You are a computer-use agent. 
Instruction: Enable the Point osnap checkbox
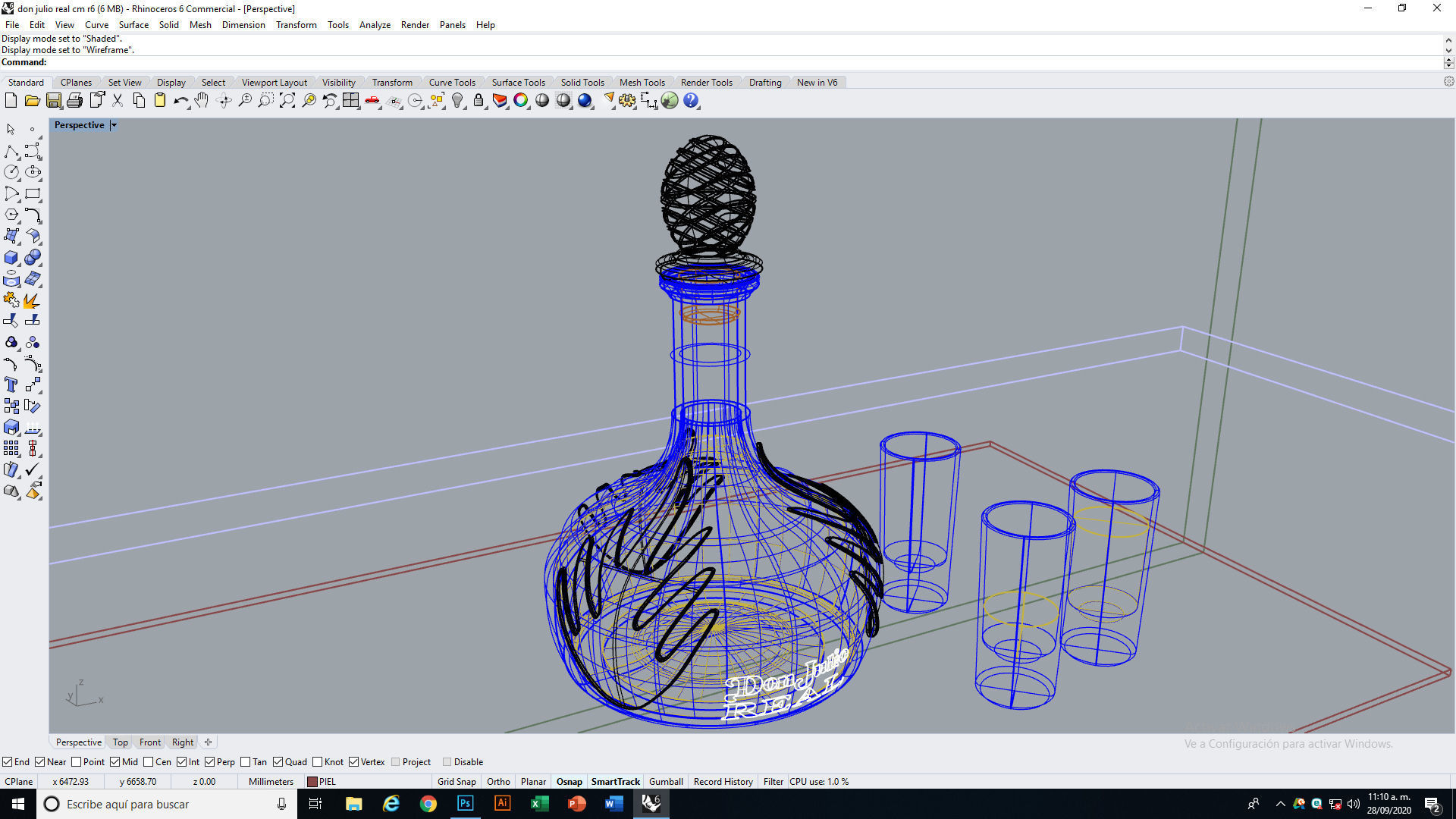click(x=76, y=762)
